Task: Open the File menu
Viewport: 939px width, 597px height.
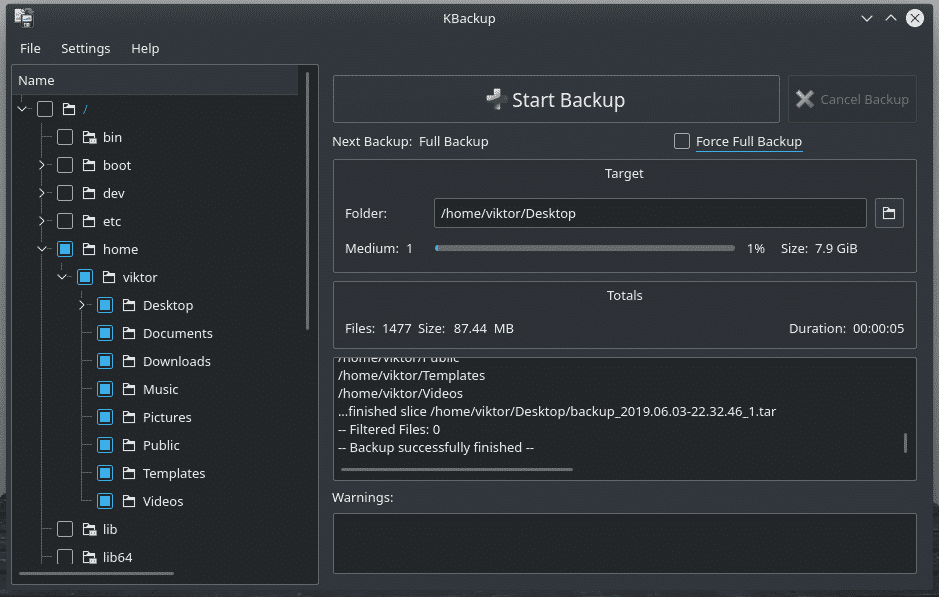Action: [30, 49]
